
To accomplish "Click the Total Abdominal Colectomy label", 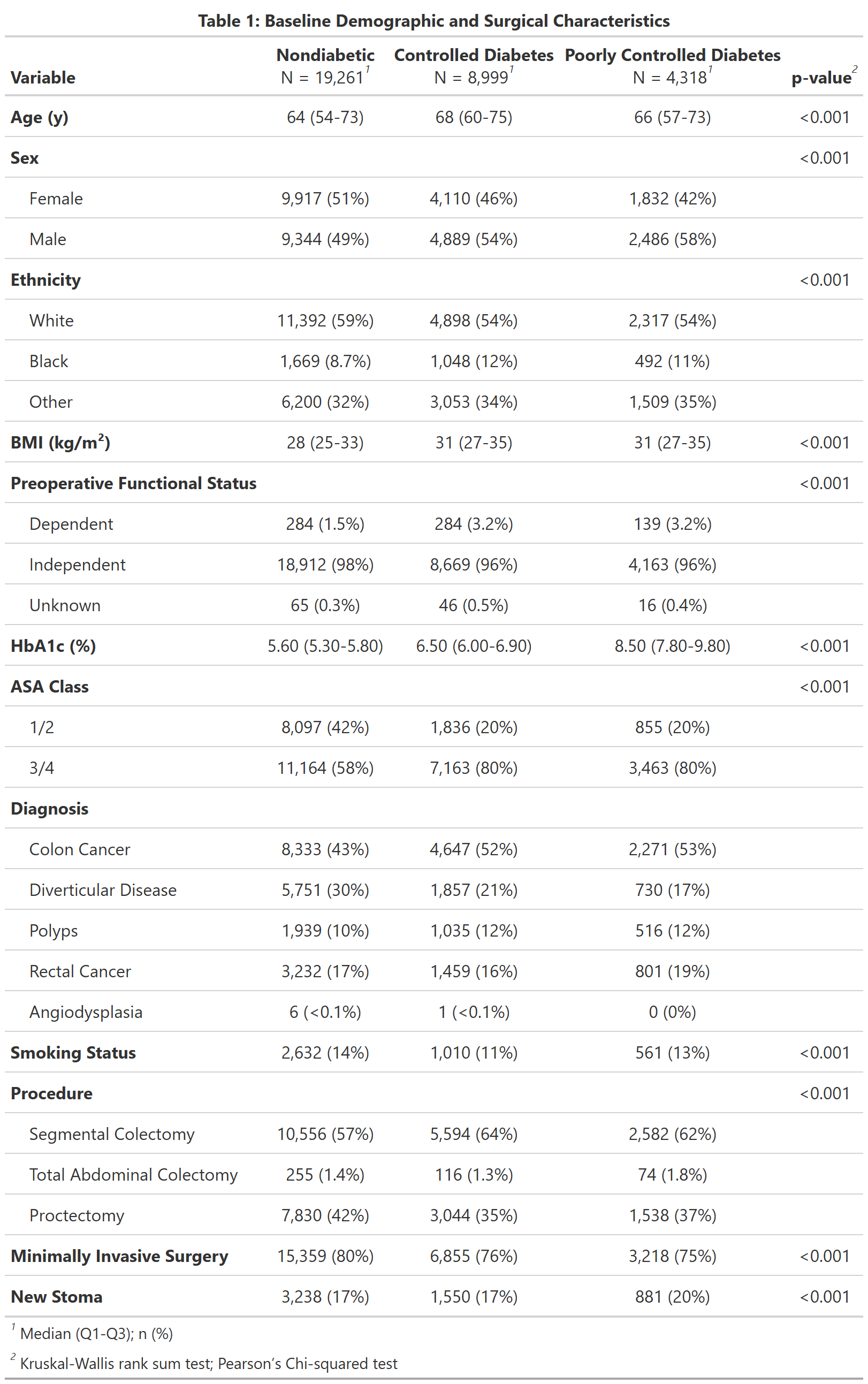I will (x=133, y=1175).
